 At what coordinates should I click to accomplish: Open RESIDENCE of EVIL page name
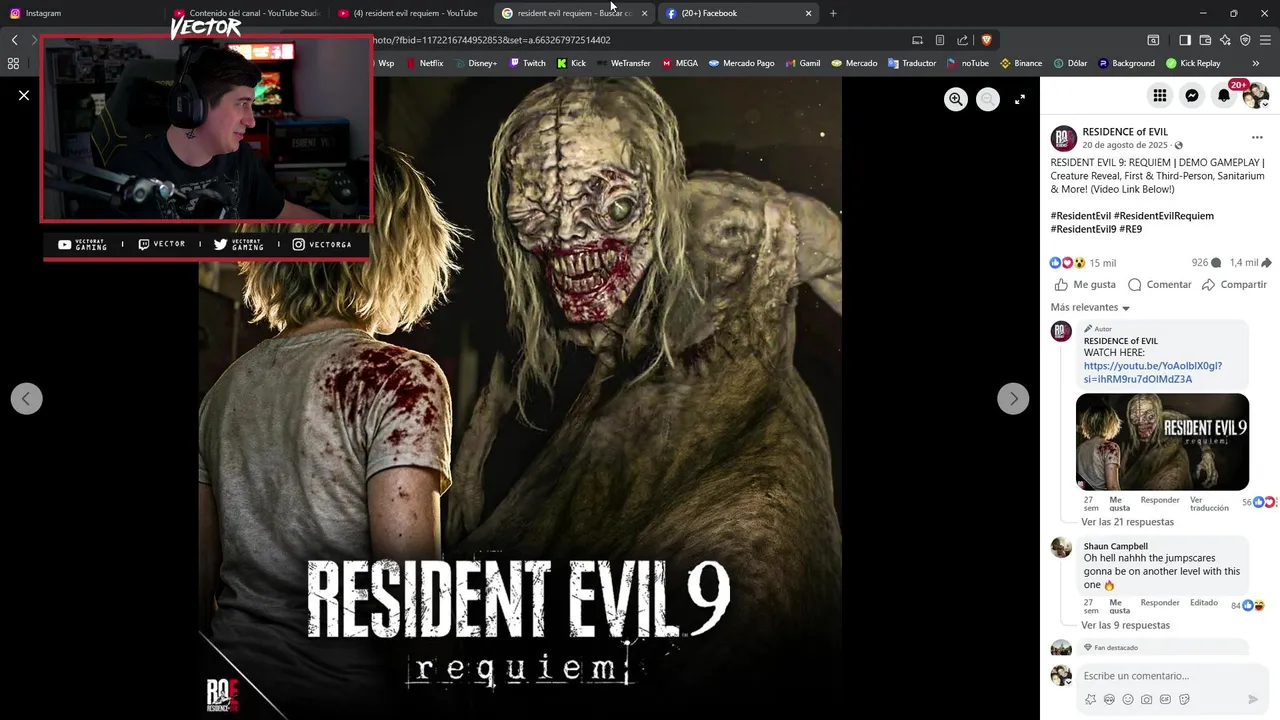pos(1125,132)
